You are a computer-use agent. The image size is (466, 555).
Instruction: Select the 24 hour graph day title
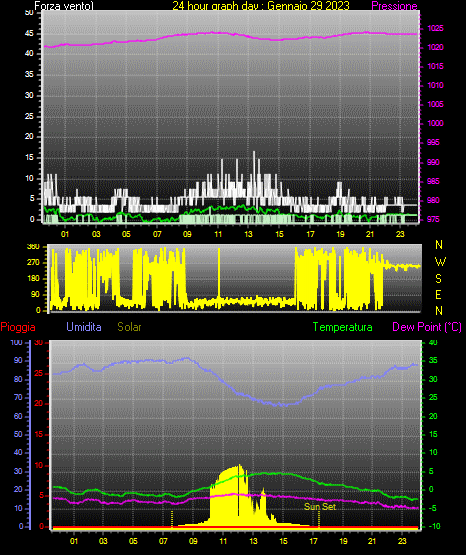coord(261,6)
